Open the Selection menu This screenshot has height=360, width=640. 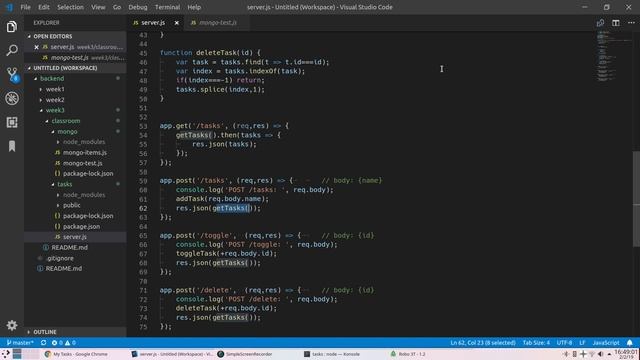(70, 7)
